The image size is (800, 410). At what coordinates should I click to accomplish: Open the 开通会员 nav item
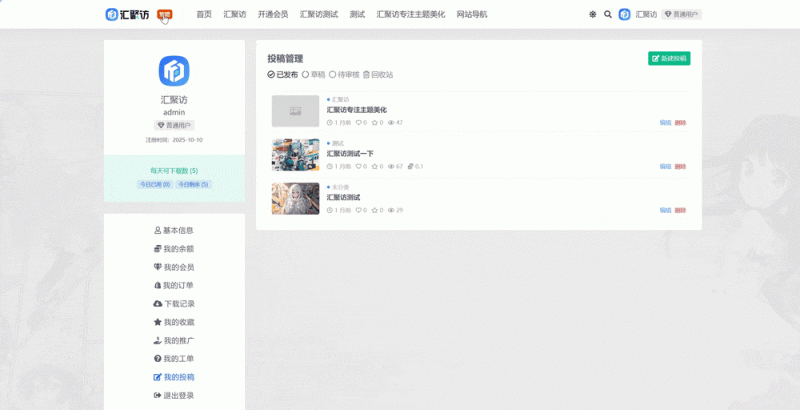pos(273,14)
